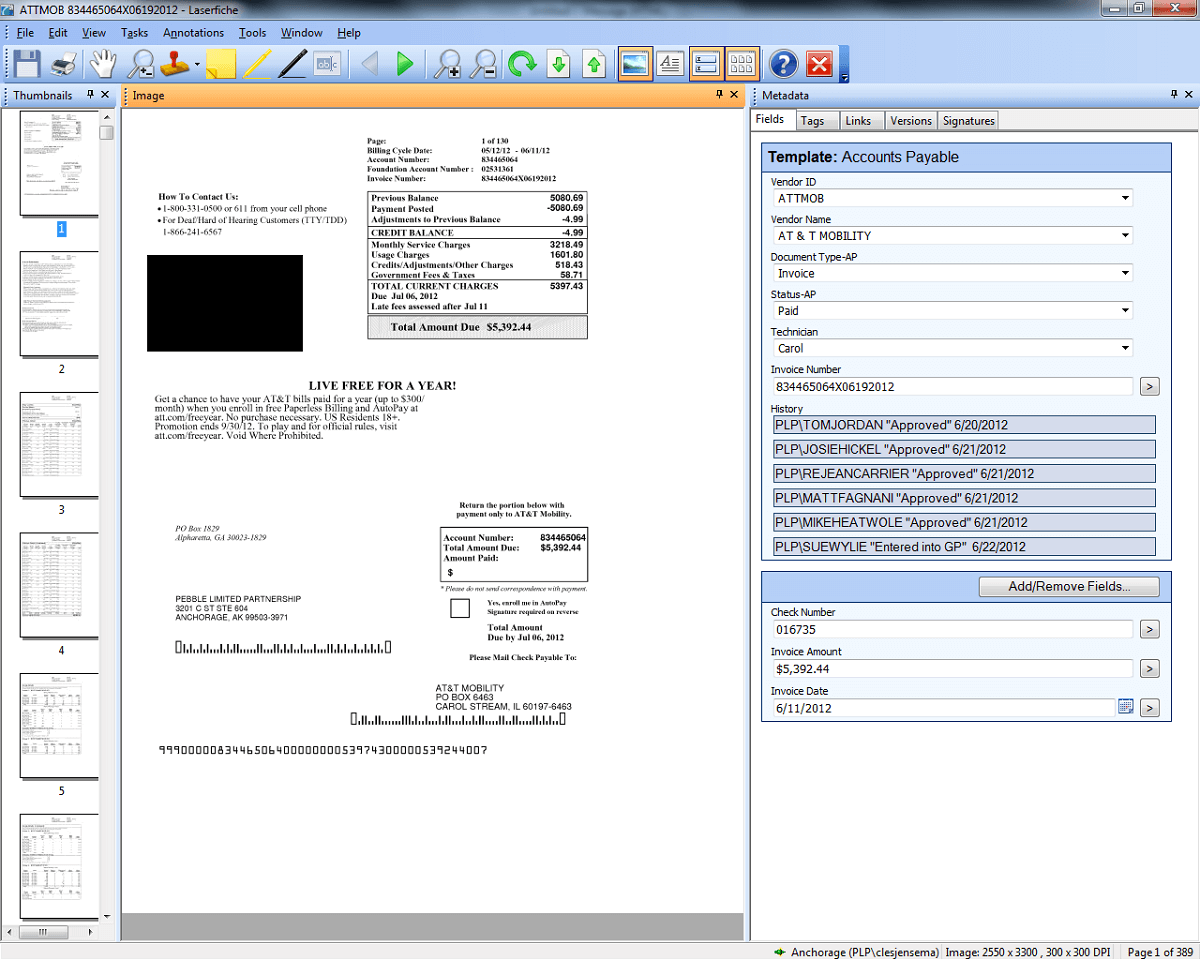Click toolbar options overflow arrow
The image size is (1200, 960).
pyautogui.click(x=845, y=78)
